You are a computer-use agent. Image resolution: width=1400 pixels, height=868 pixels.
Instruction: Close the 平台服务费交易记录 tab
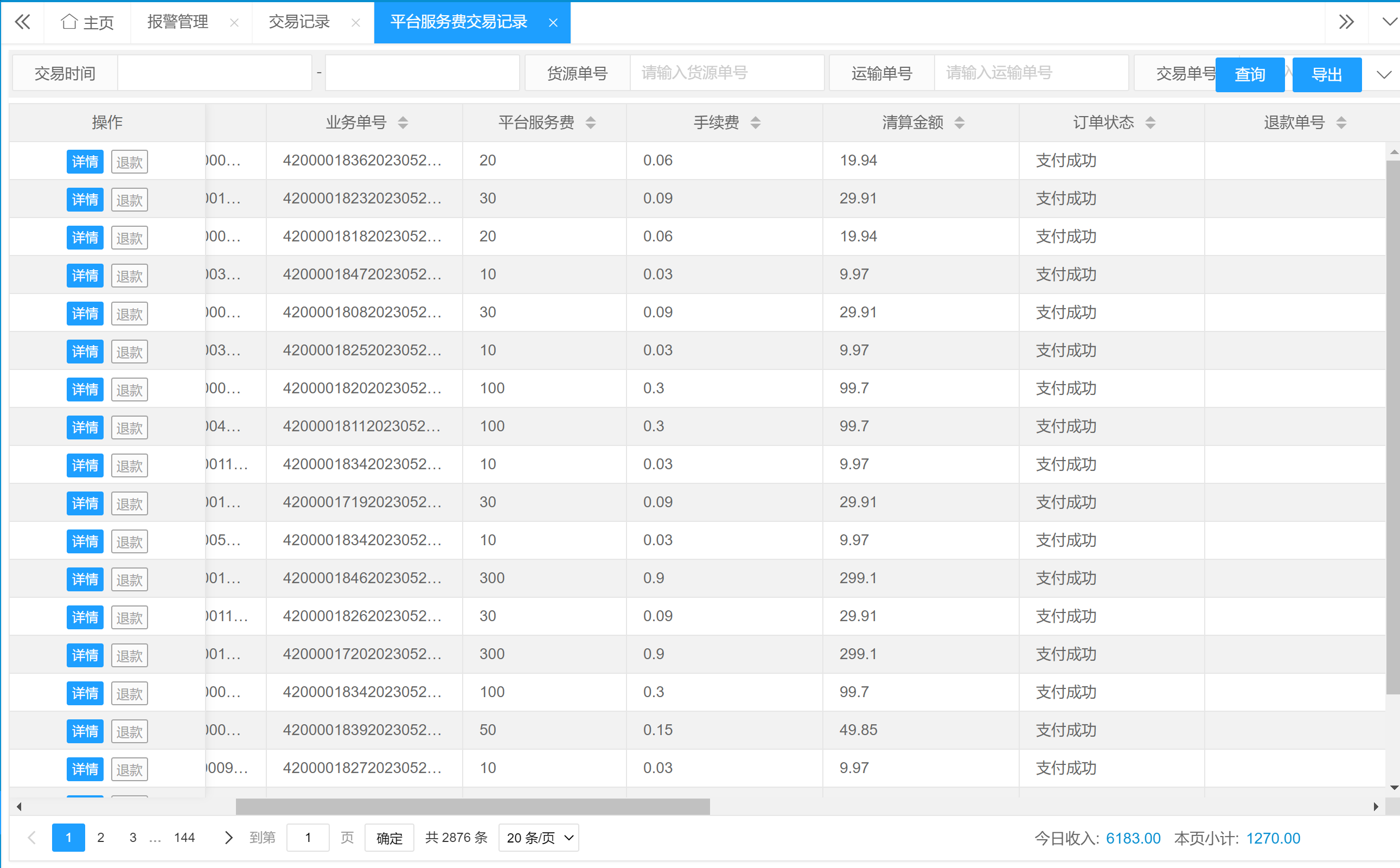pos(553,22)
